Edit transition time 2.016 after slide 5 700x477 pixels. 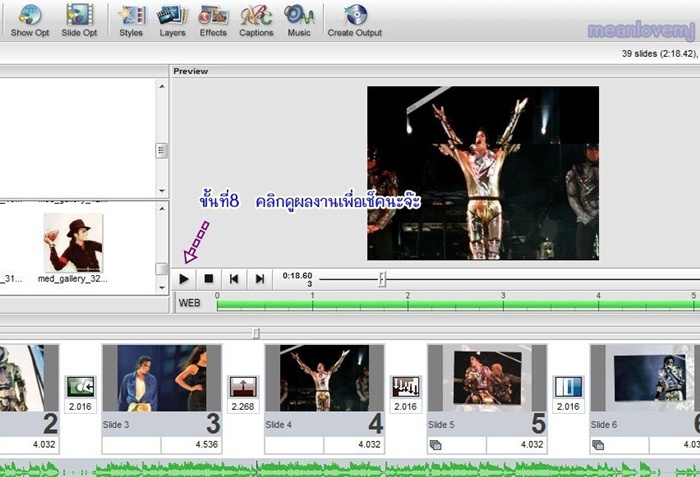click(x=568, y=407)
